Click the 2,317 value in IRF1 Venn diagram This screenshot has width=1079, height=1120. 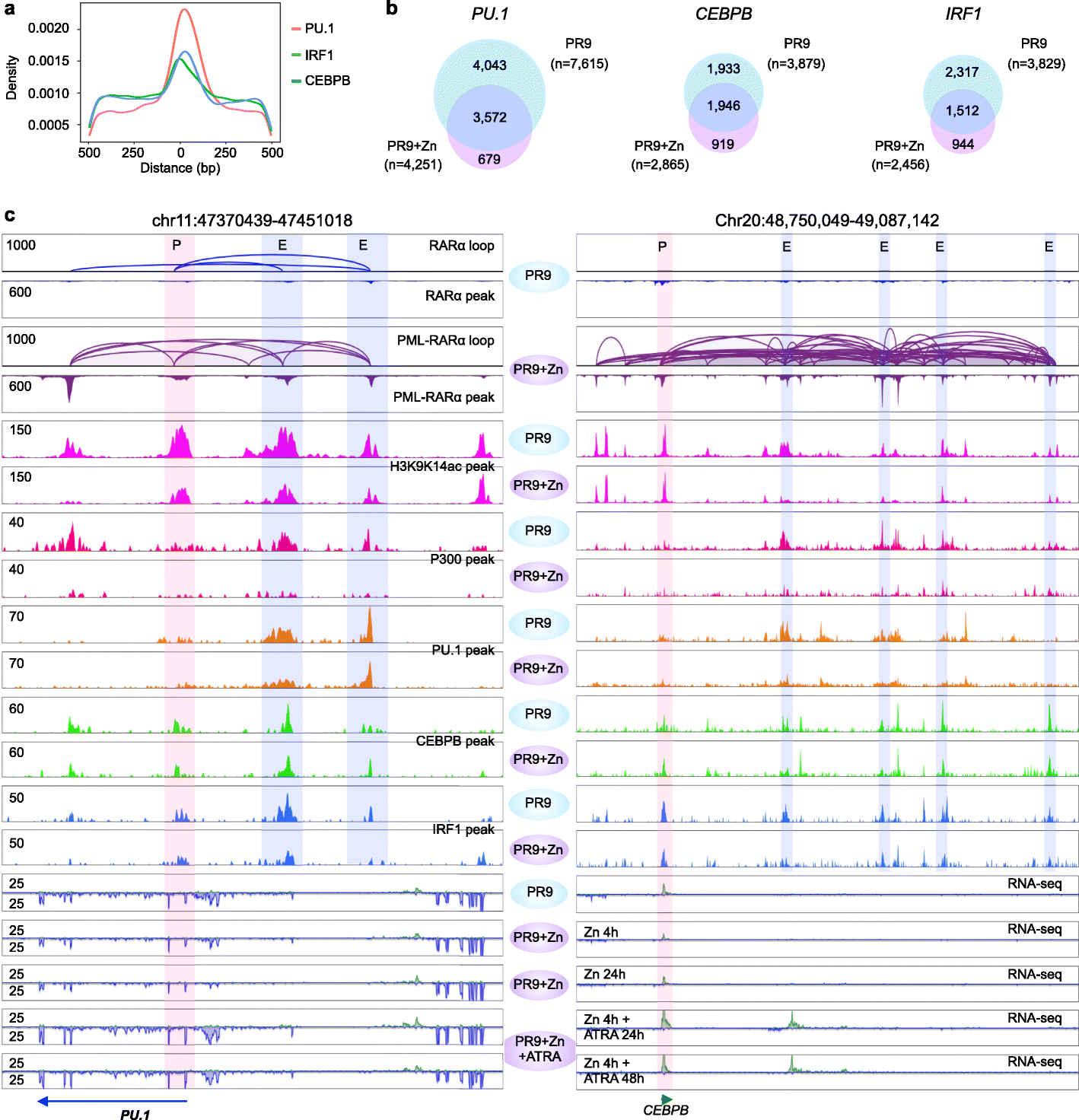[x=962, y=72]
